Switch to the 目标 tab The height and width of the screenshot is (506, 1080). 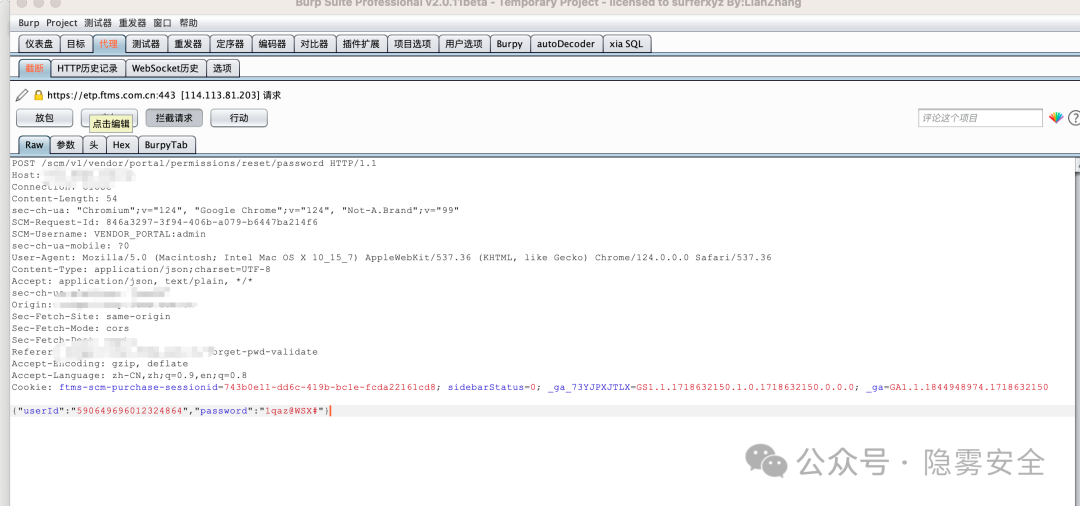tap(76, 44)
